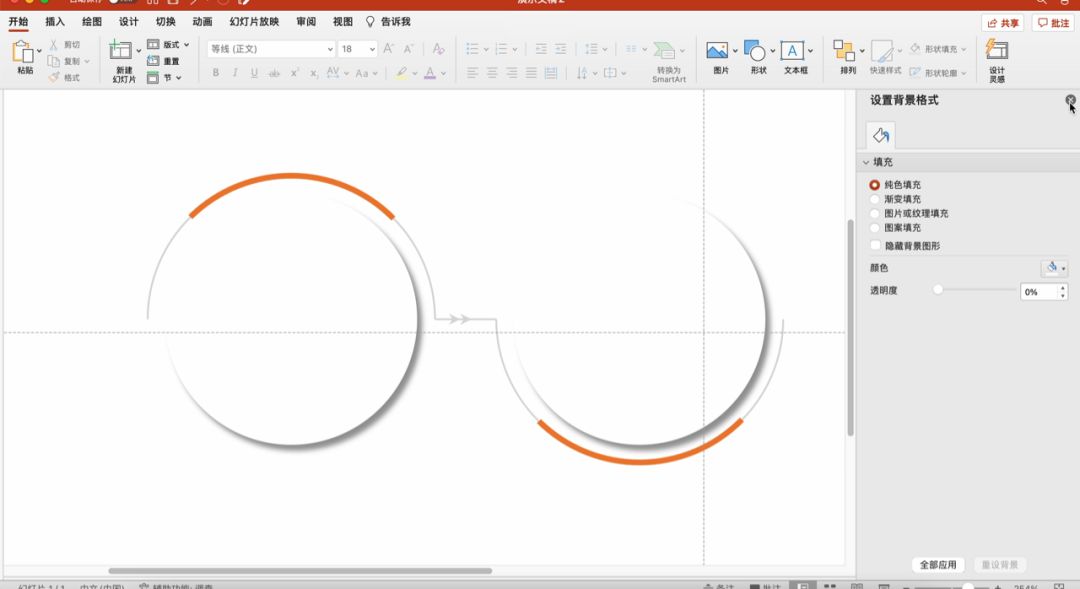Increase list indent level

pos(561,49)
